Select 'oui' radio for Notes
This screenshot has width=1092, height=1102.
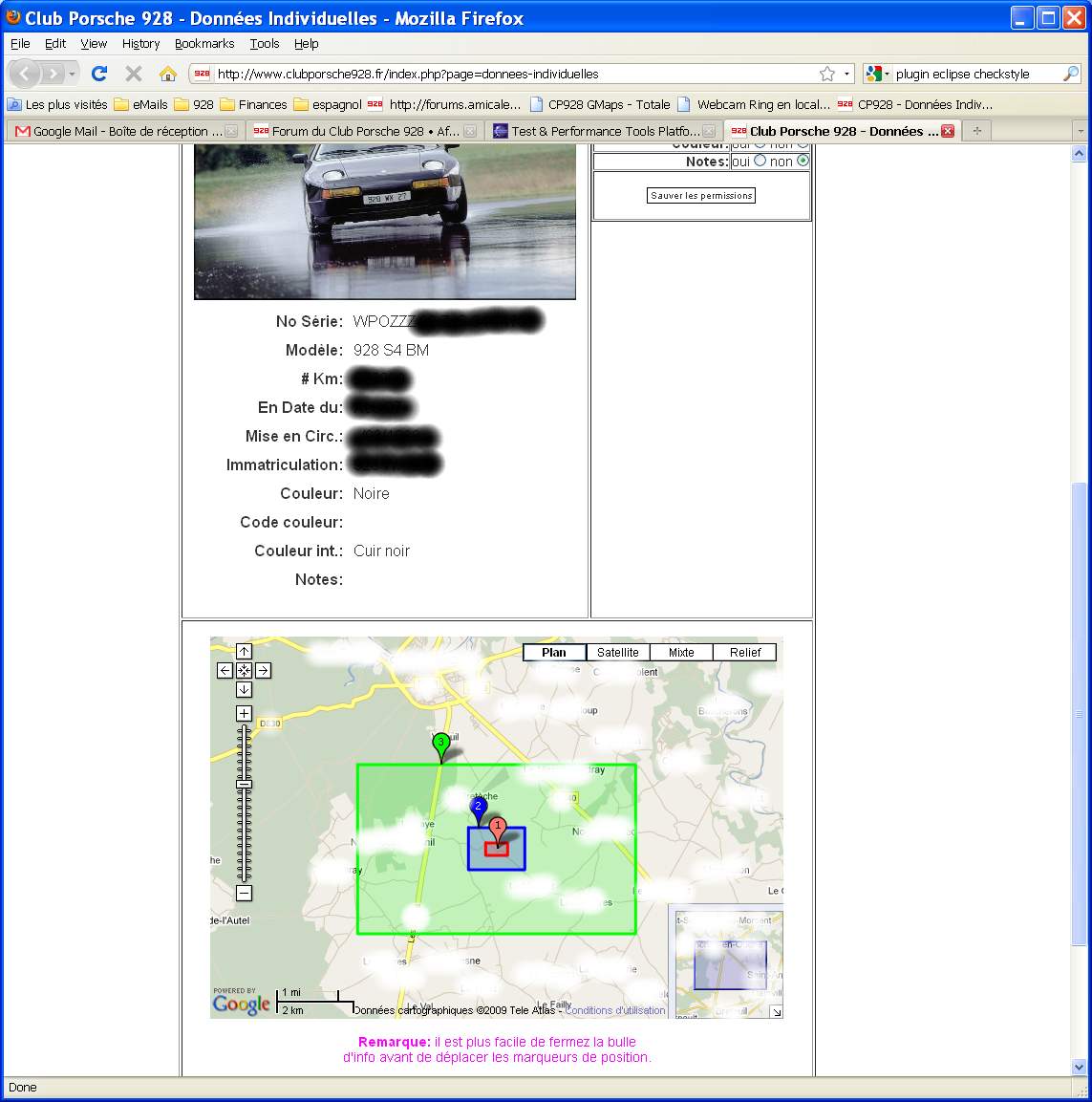(x=760, y=161)
